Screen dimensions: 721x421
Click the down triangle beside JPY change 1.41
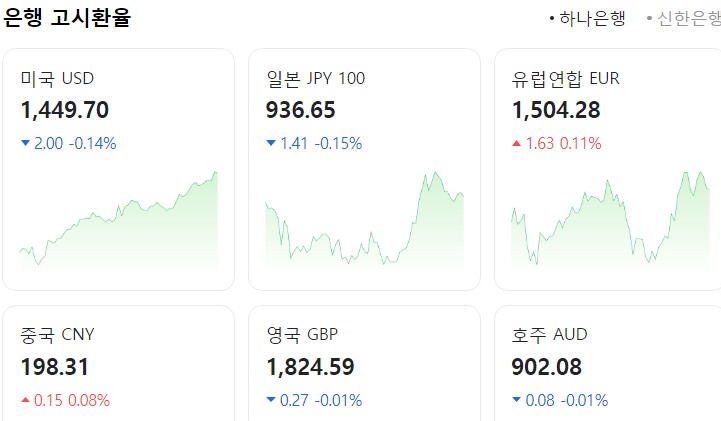[x=271, y=143]
